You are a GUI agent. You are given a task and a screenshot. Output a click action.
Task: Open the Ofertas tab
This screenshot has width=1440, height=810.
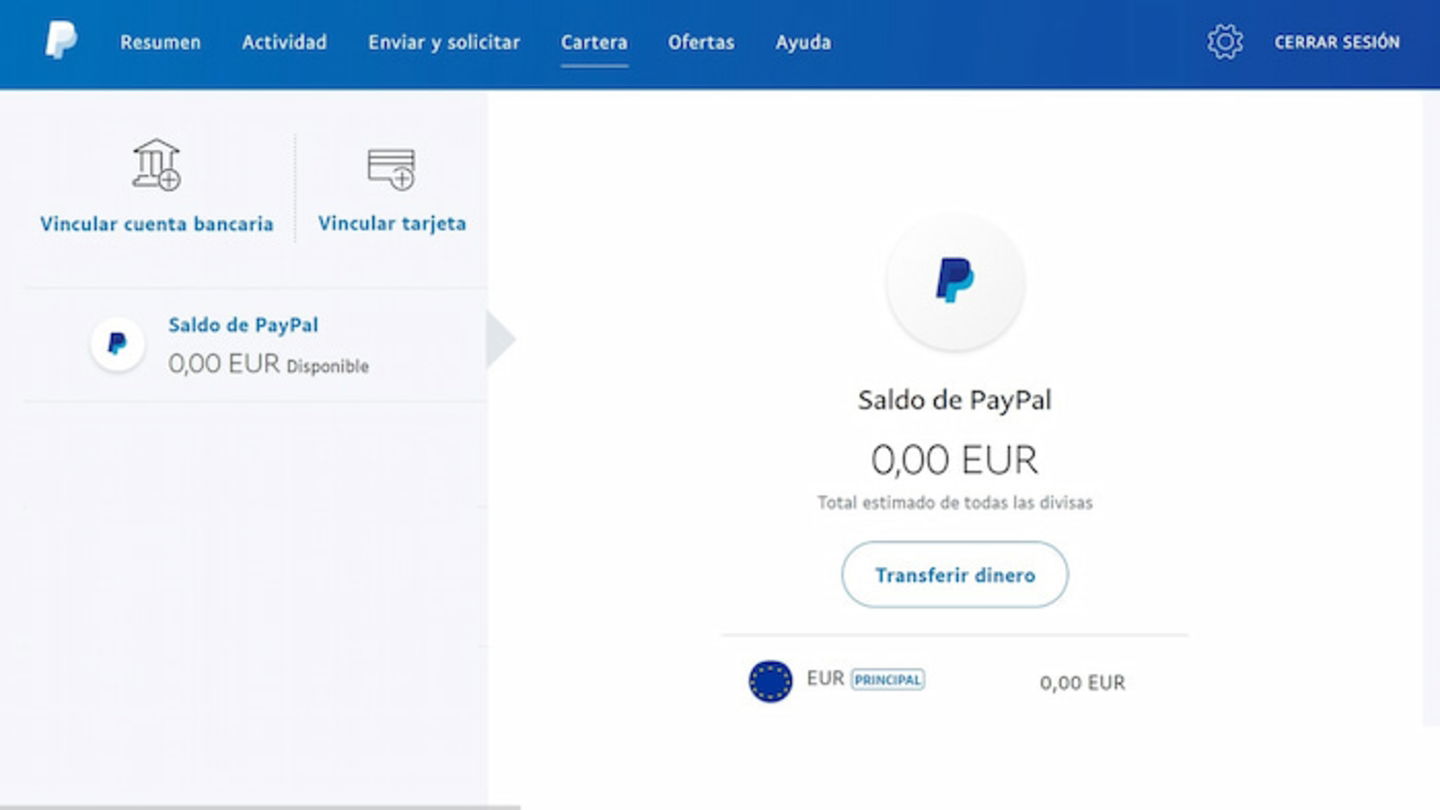(701, 42)
